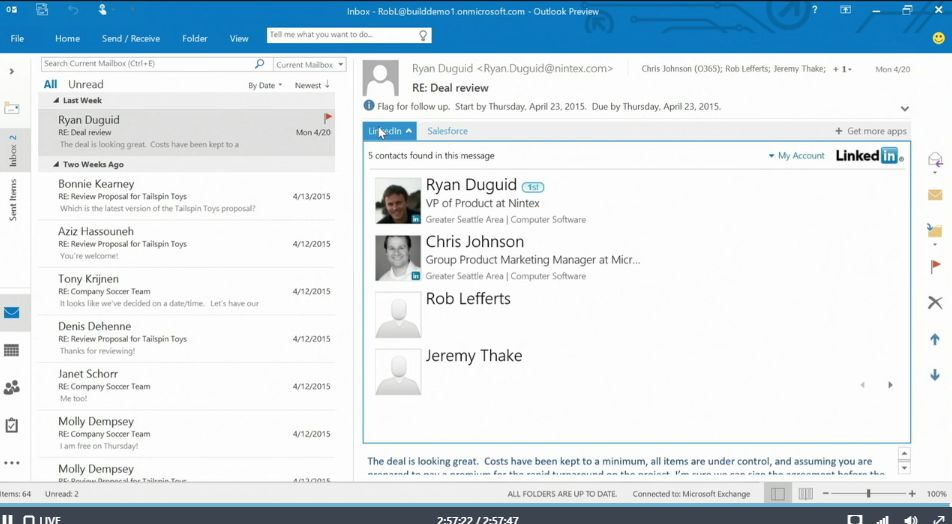Click zoom out minus button
Image resolution: width=952 pixels, height=524 pixels.
tap(826, 494)
